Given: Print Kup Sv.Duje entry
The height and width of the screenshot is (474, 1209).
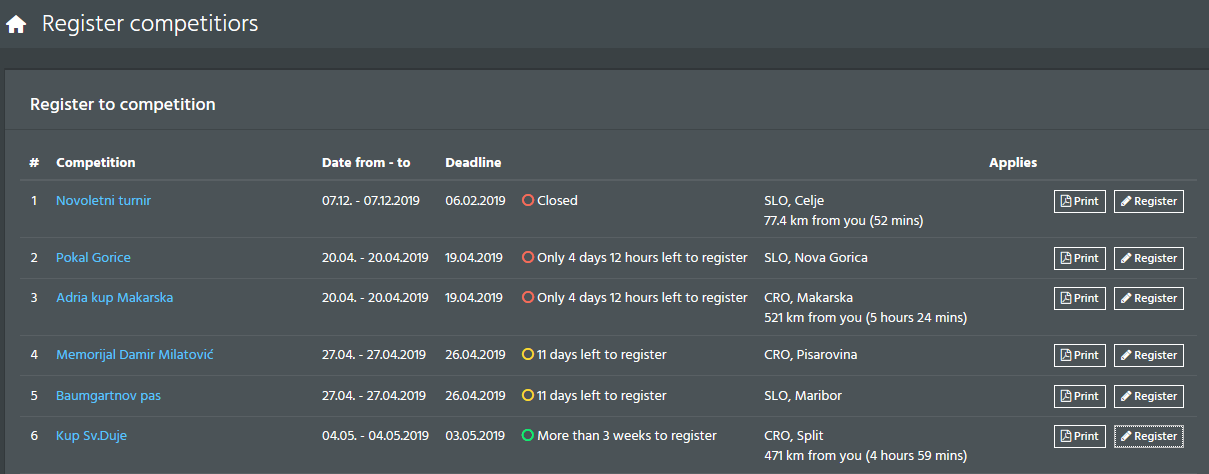Looking at the screenshot, I should coord(1079,436).
